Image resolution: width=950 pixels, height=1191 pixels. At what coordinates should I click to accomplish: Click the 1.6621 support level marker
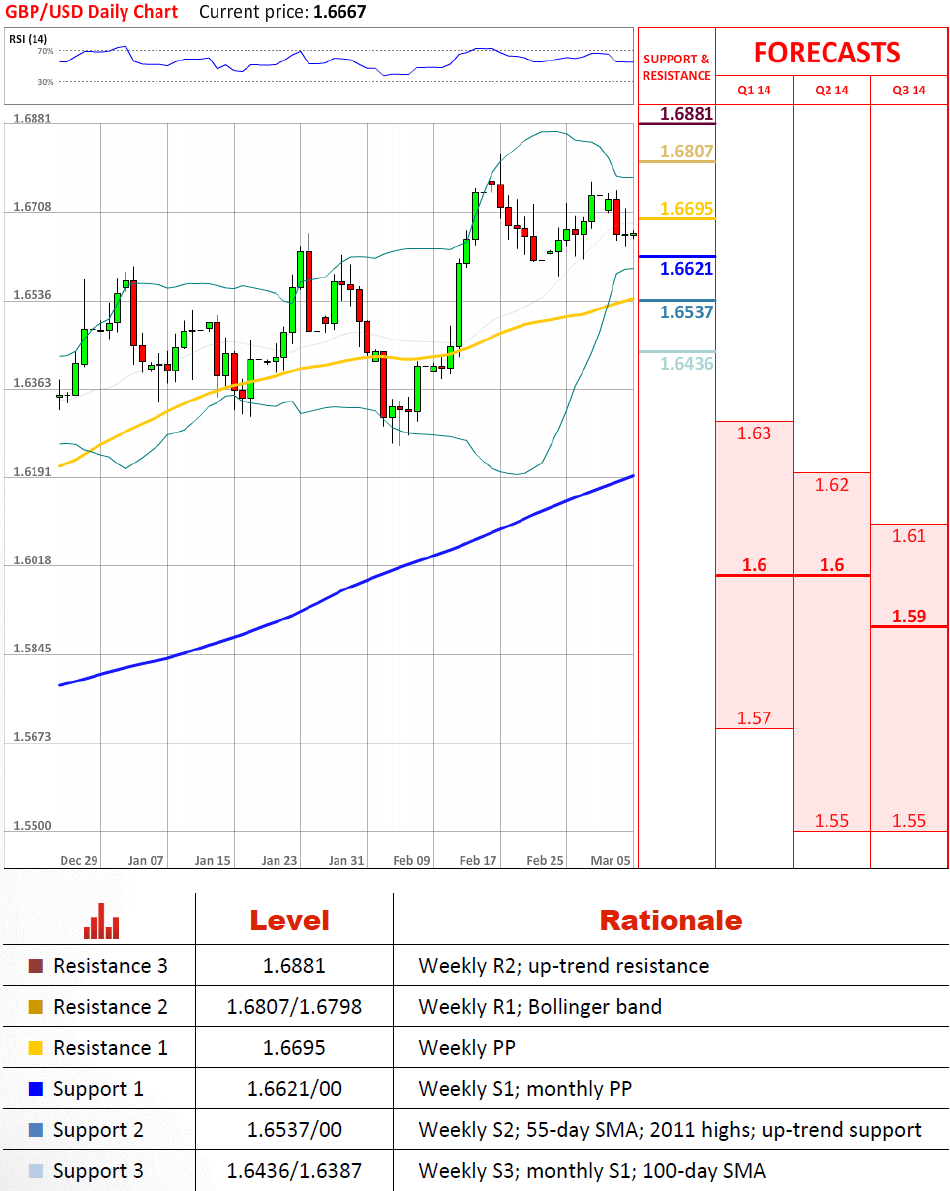[686, 269]
